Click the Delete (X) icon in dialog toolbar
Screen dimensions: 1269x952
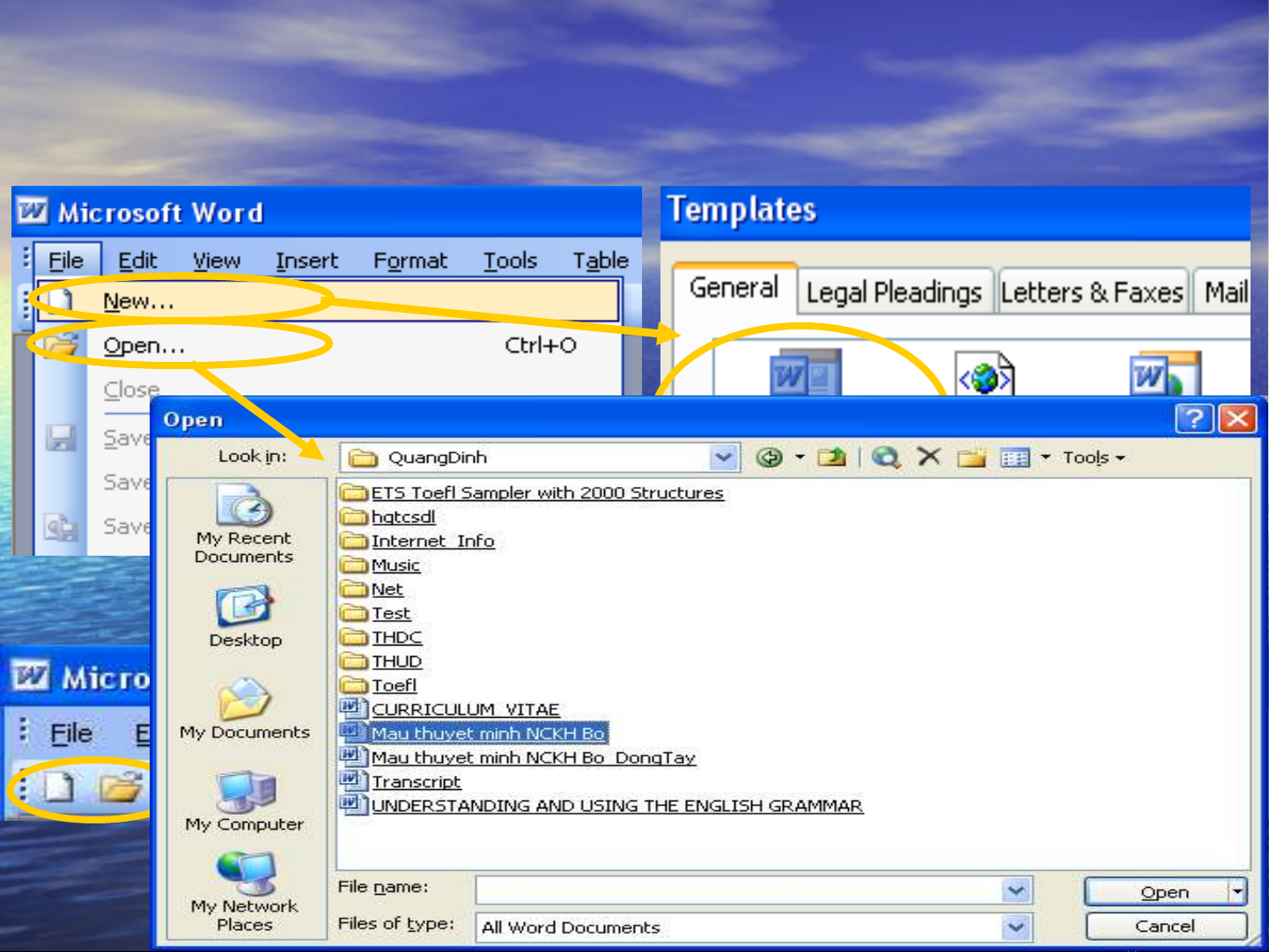pyautogui.click(x=929, y=456)
